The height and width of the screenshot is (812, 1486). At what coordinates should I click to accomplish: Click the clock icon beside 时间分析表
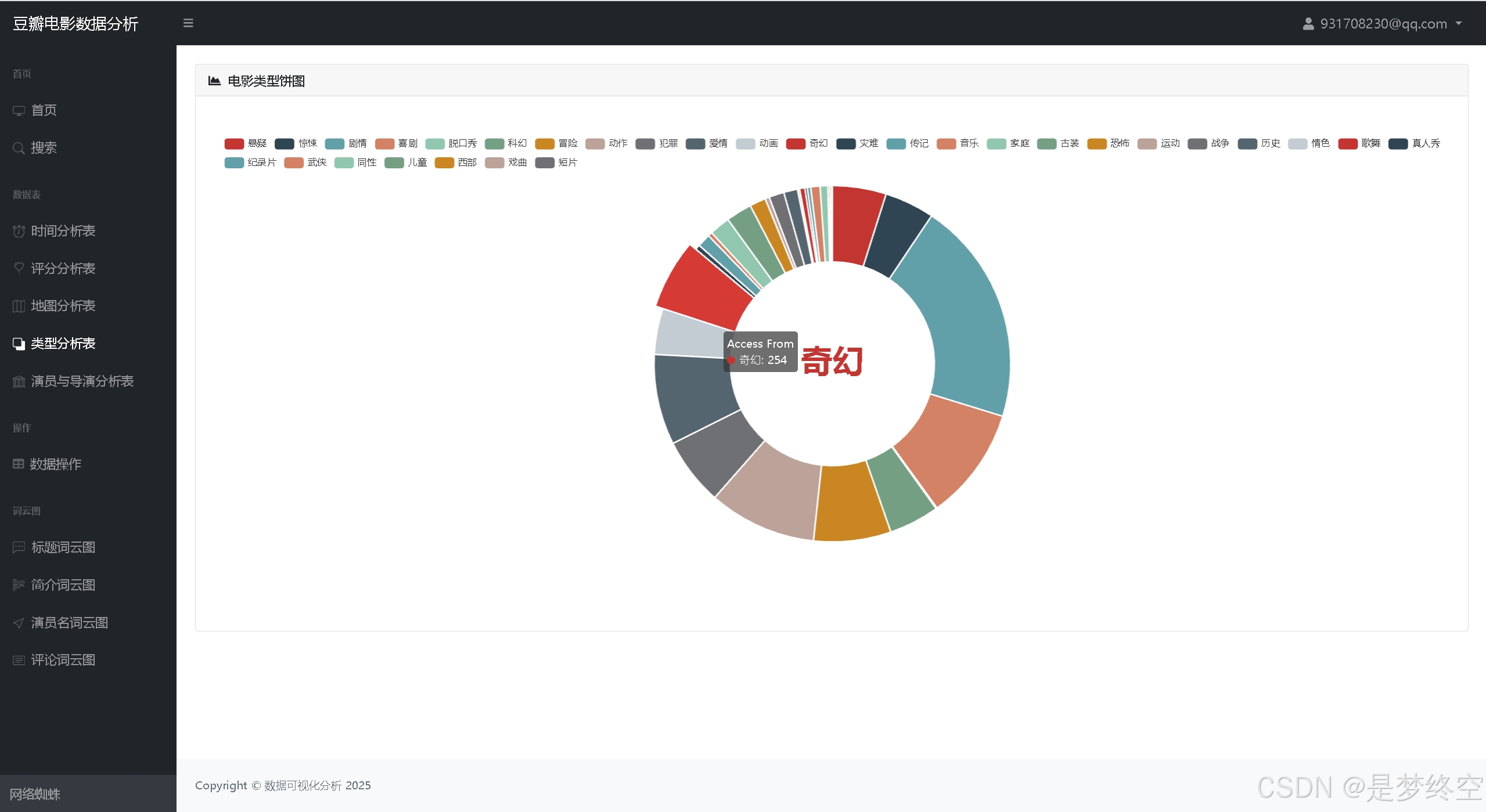click(x=19, y=231)
